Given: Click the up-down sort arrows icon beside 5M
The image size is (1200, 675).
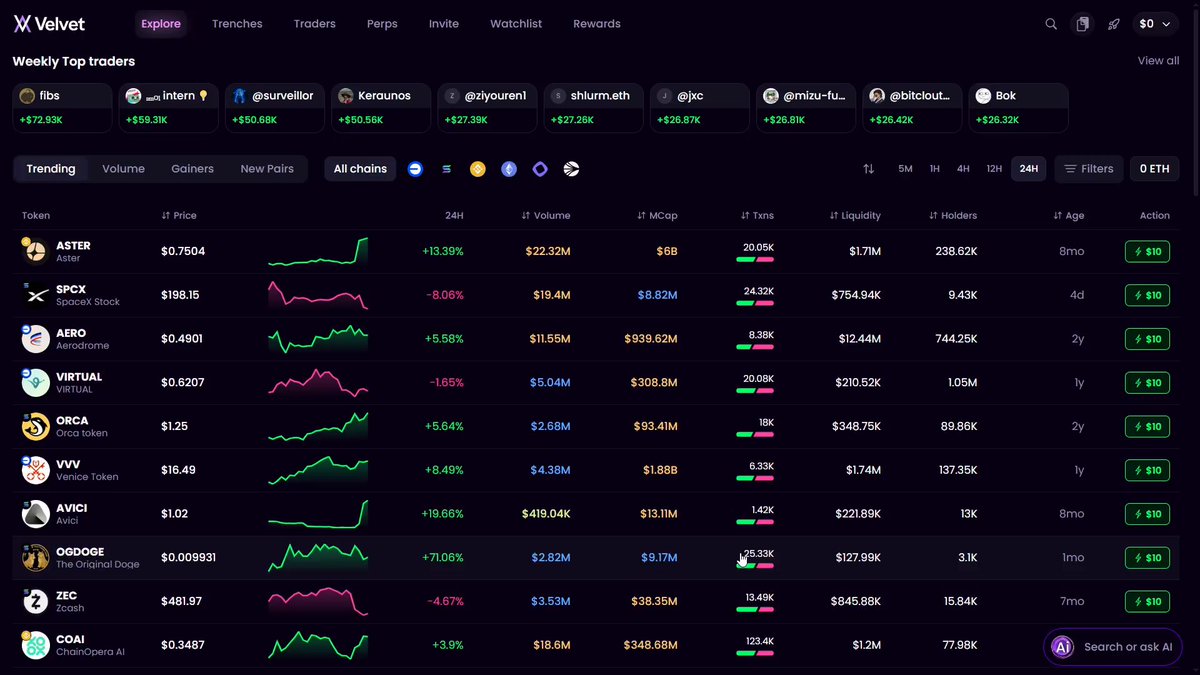Looking at the screenshot, I should click(x=868, y=169).
